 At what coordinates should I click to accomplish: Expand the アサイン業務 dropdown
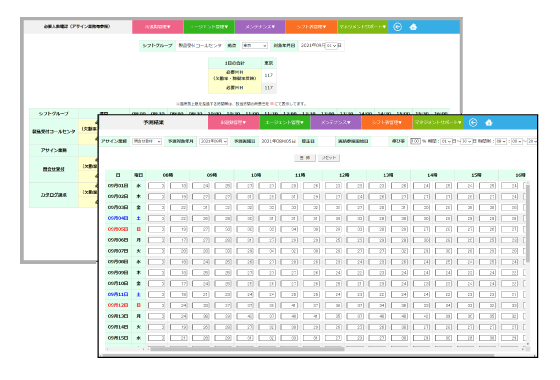147,141
